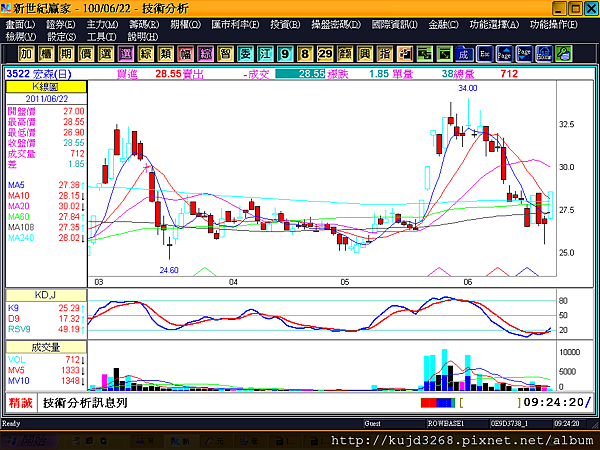
Task: Click the KD,J indicator panel header
Action: [46, 295]
